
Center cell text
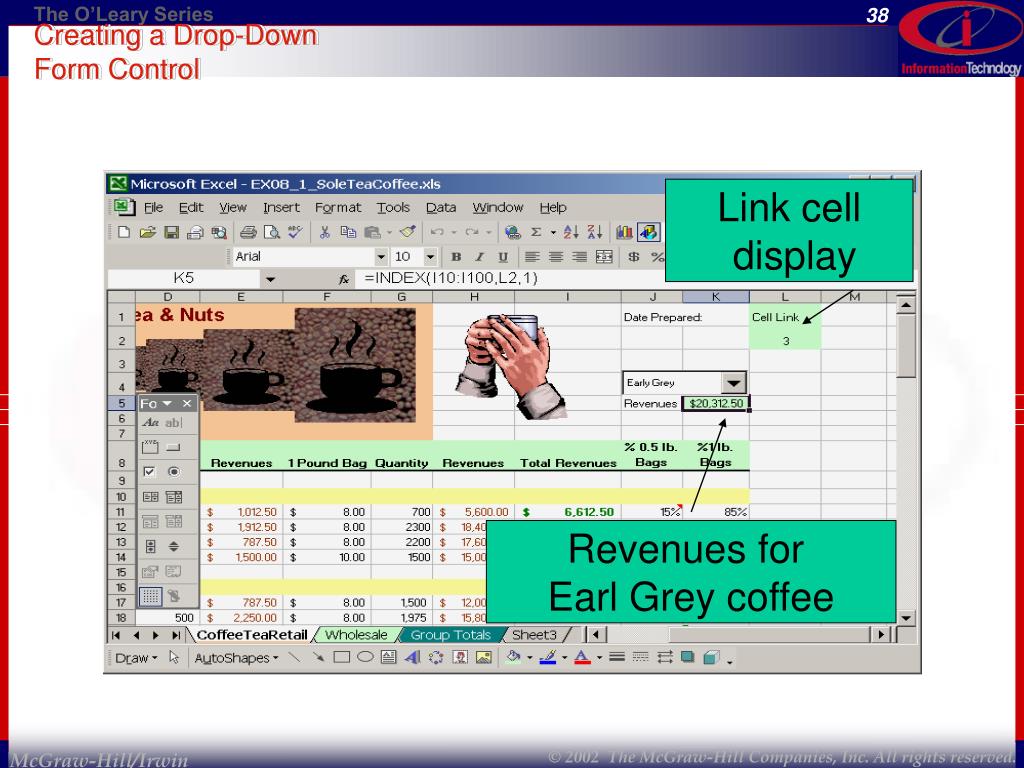point(556,257)
